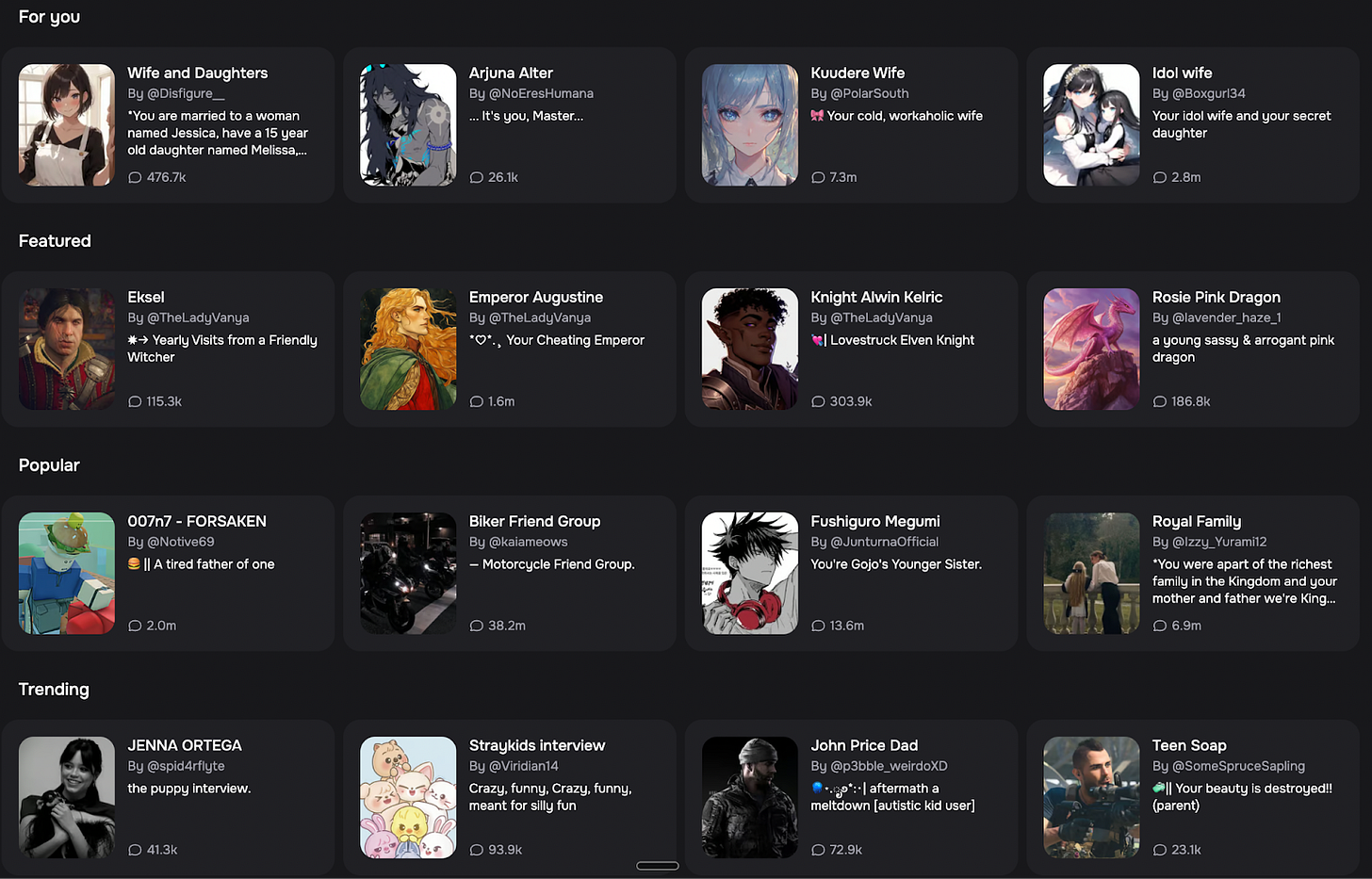Click chat icon beside 38.2m count
The width and height of the screenshot is (1372, 879).
(477, 626)
